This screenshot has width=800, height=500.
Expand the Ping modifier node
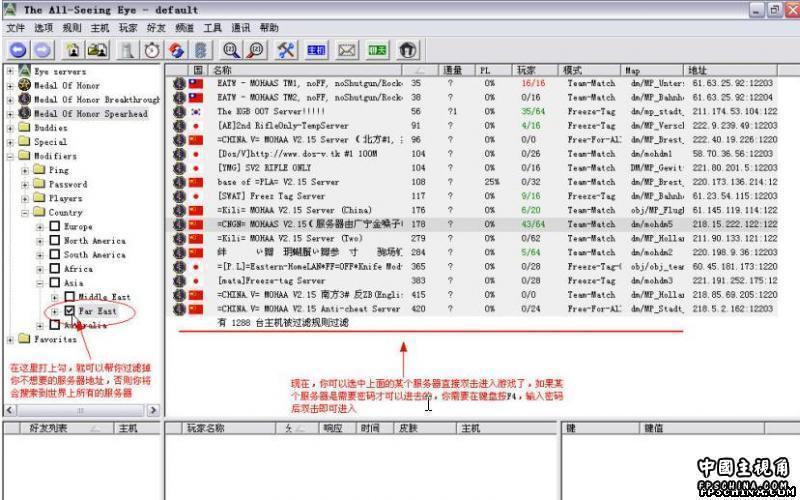[24, 170]
